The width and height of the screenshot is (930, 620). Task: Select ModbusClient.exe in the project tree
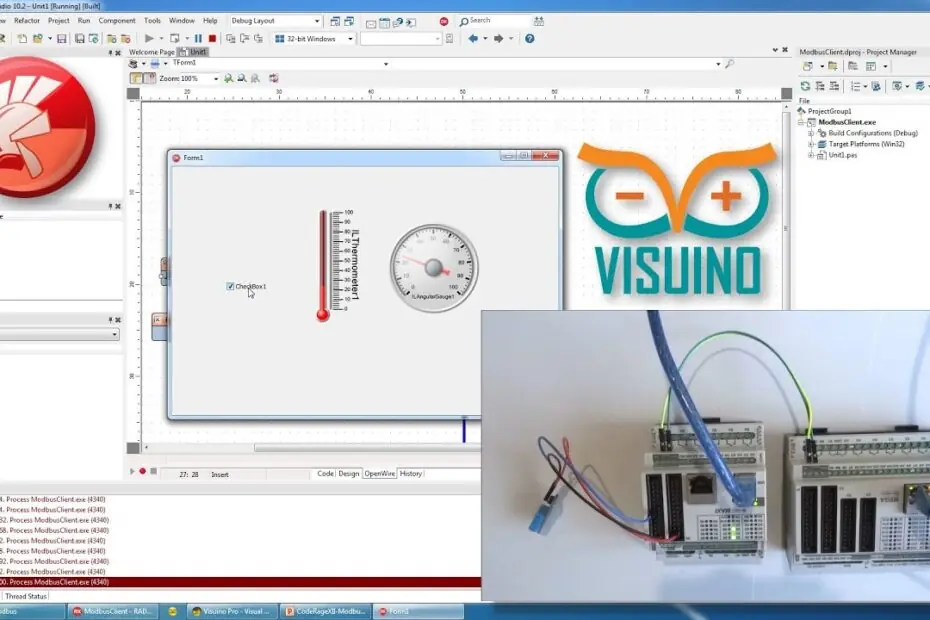(x=847, y=122)
